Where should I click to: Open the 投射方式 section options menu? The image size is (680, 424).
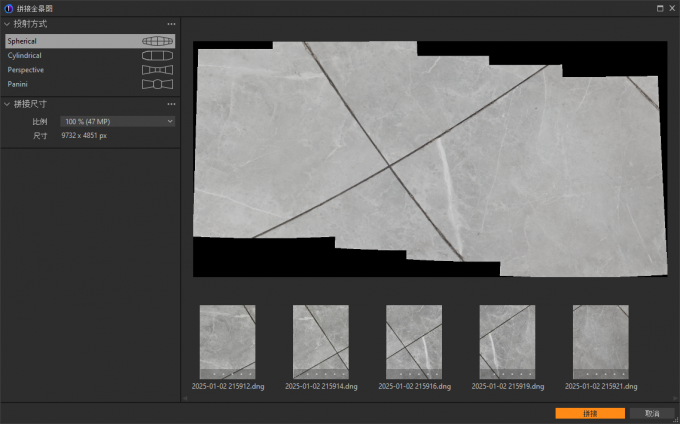tap(171, 24)
